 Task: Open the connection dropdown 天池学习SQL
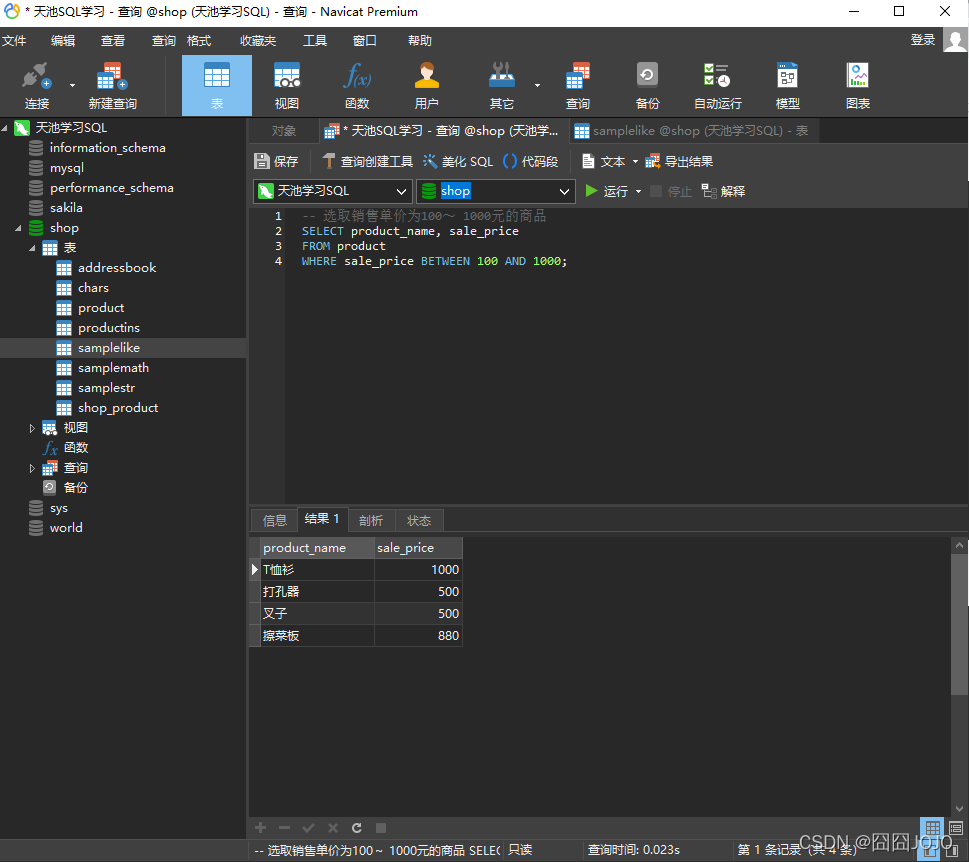pyautogui.click(x=333, y=191)
